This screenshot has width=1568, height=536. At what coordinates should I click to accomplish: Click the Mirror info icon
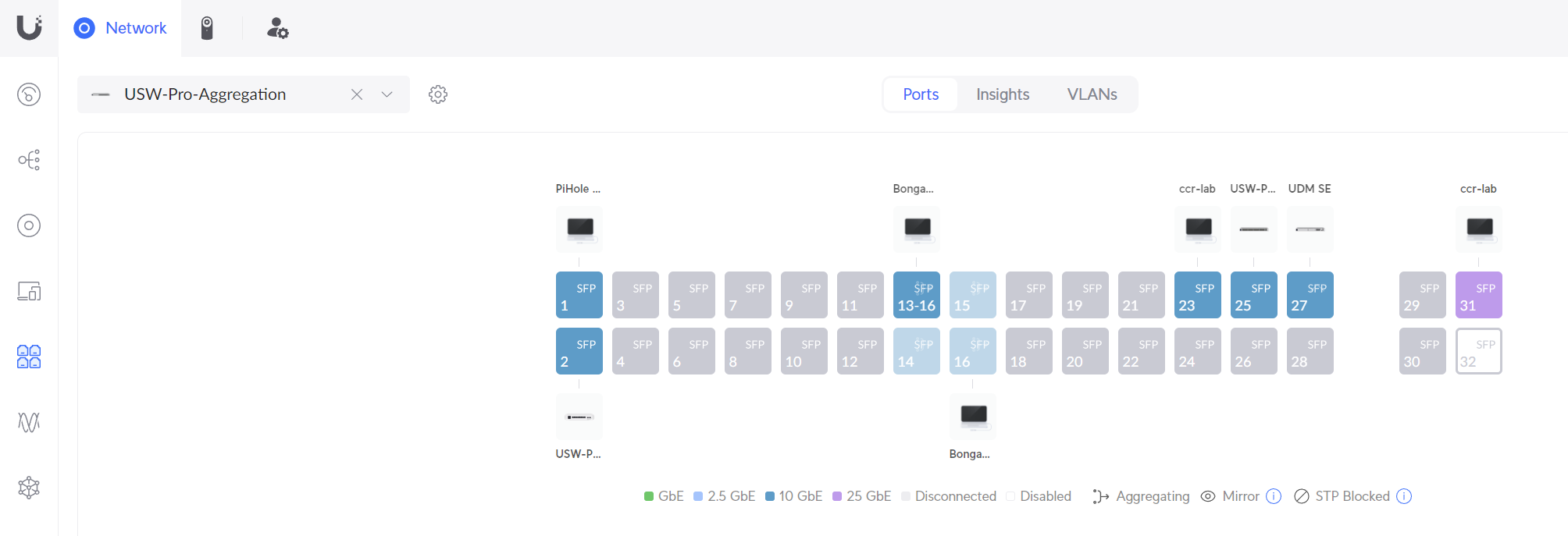pyautogui.click(x=1274, y=496)
